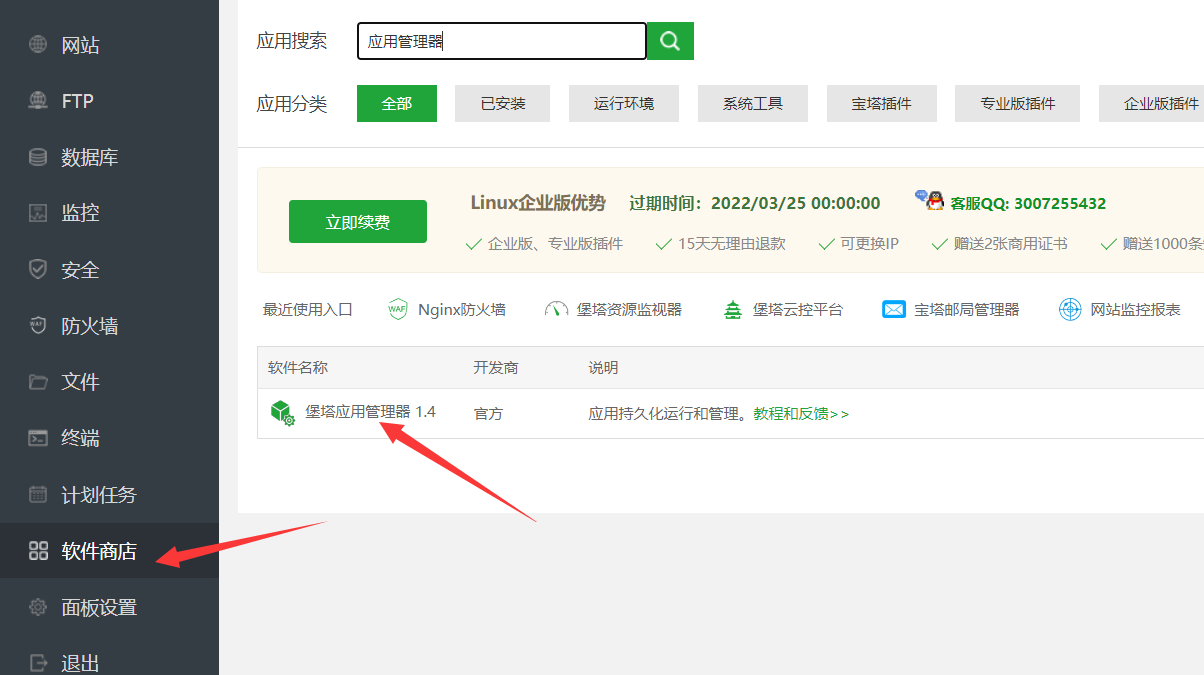Click the database icon beside 数据库
The height and width of the screenshot is (675, 1204).
[38, 157]
